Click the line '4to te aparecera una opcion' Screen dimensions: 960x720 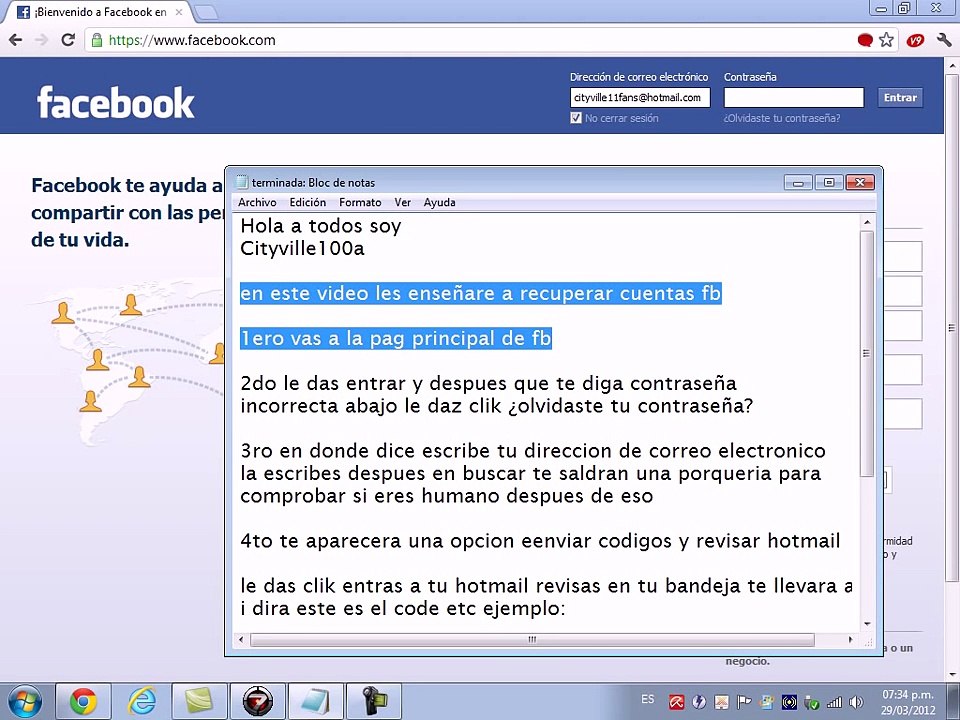[540, 541]
